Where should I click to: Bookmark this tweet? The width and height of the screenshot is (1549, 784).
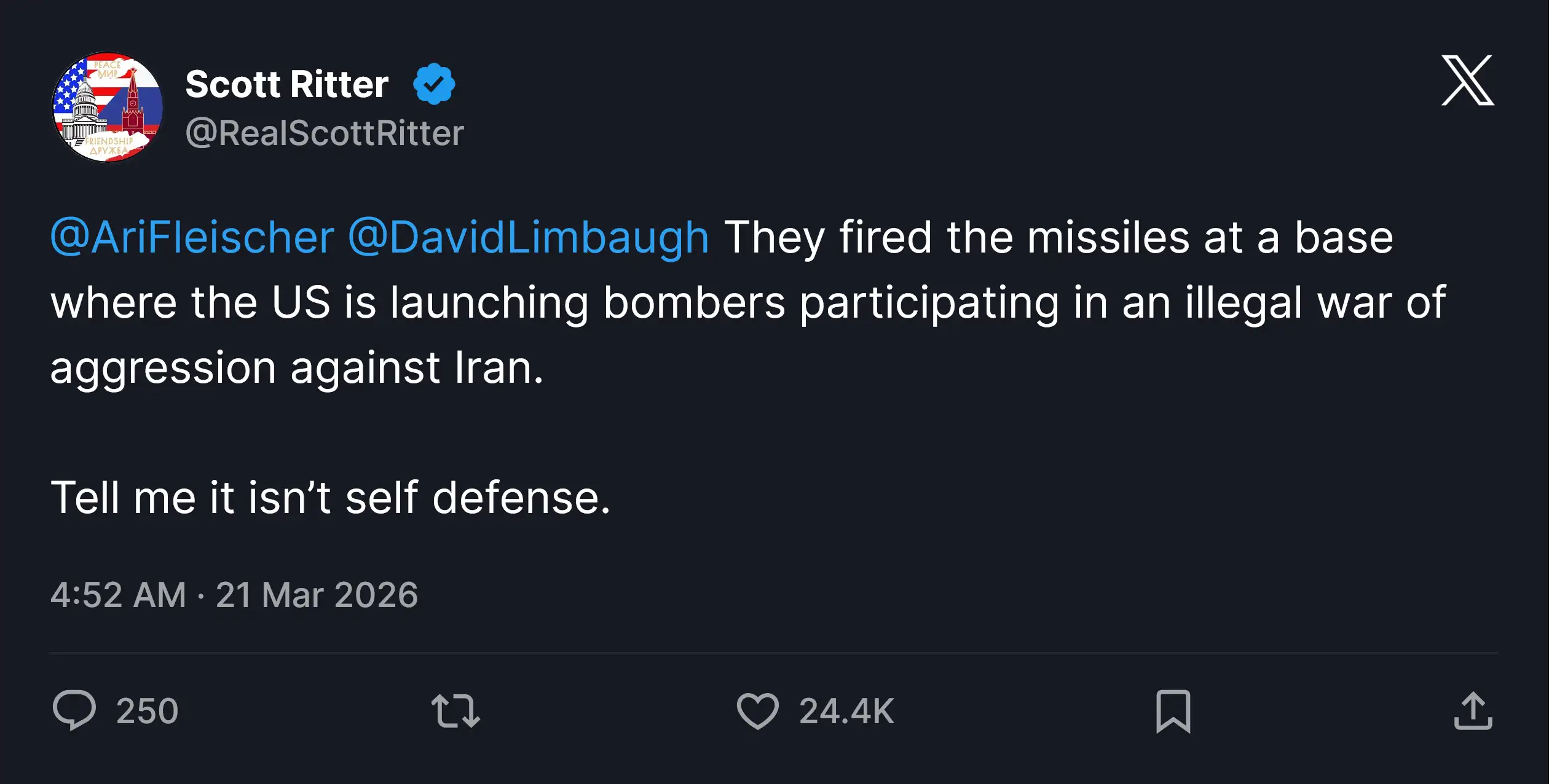point(1173,711)
